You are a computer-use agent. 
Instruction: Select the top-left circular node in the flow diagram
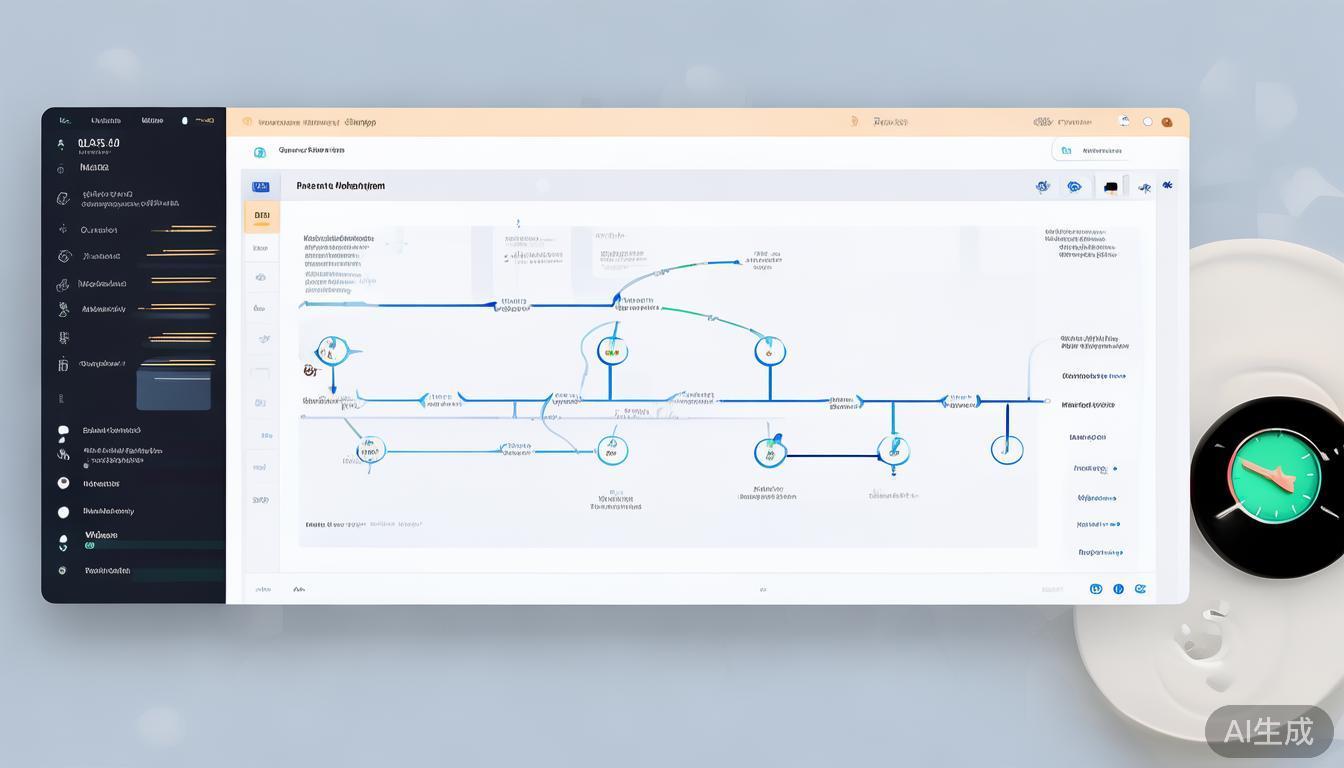coord(332,350)
